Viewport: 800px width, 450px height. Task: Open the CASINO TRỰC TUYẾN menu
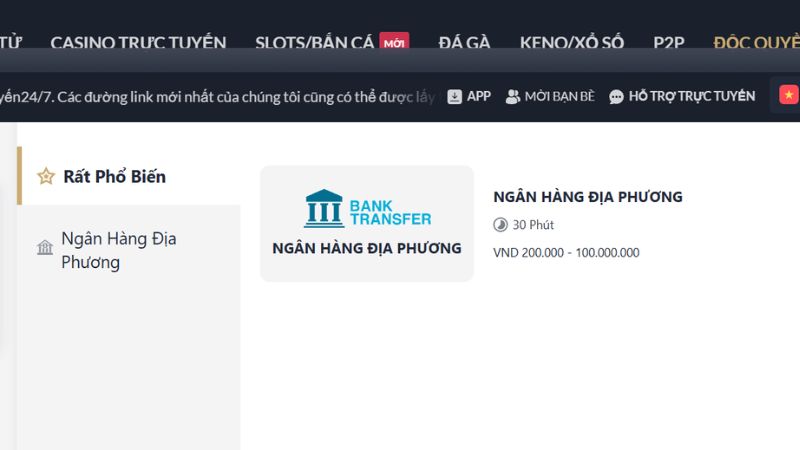point(138,42)
